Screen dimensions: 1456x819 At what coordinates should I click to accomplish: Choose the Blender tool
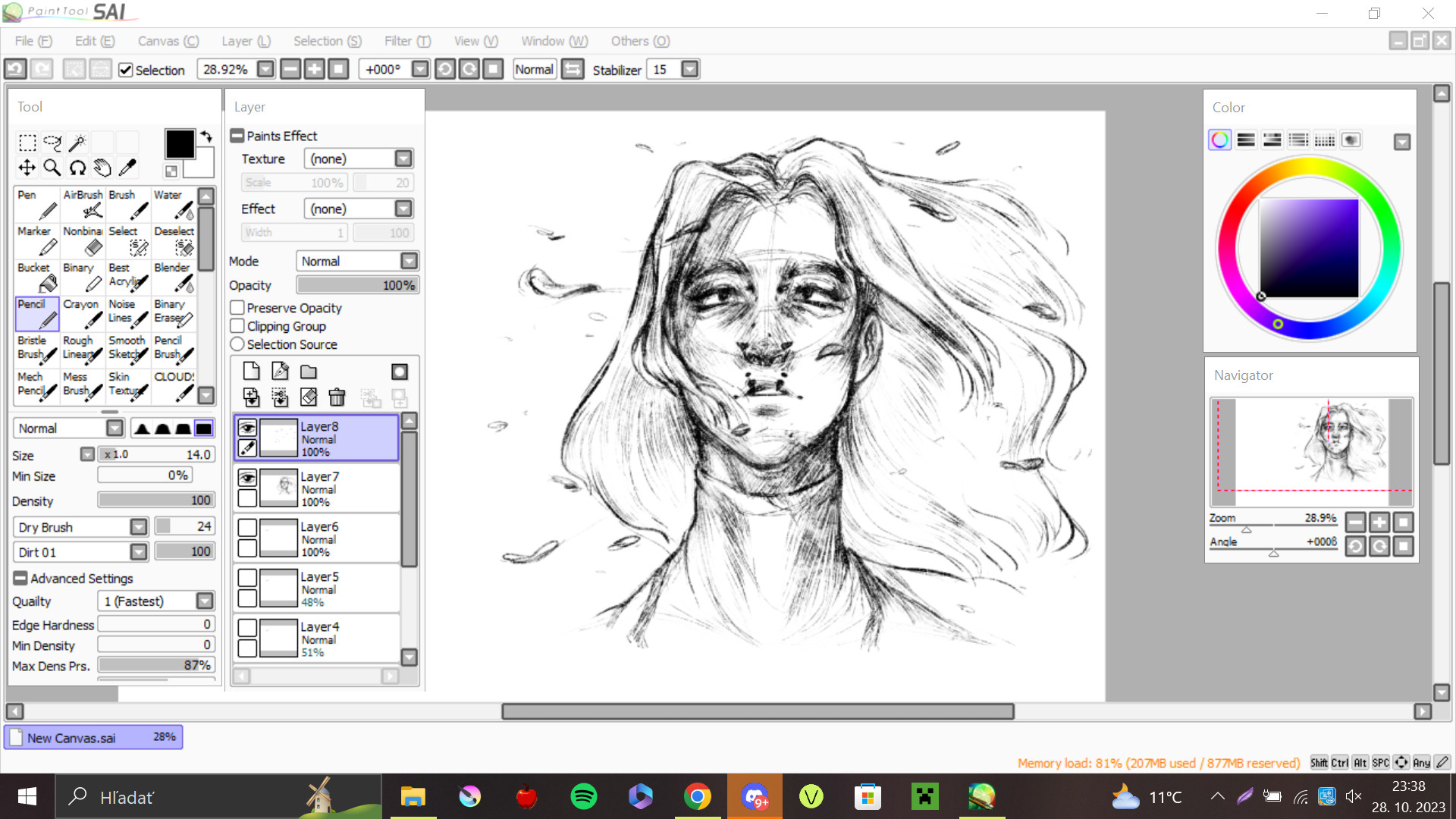point(174,277)
